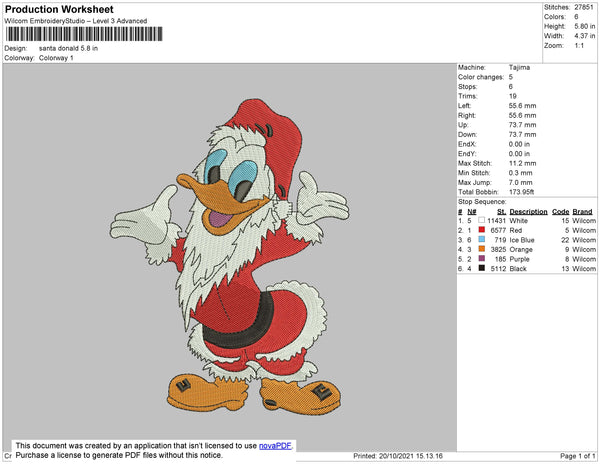Select the Red thread color swatch

(482, 230)
